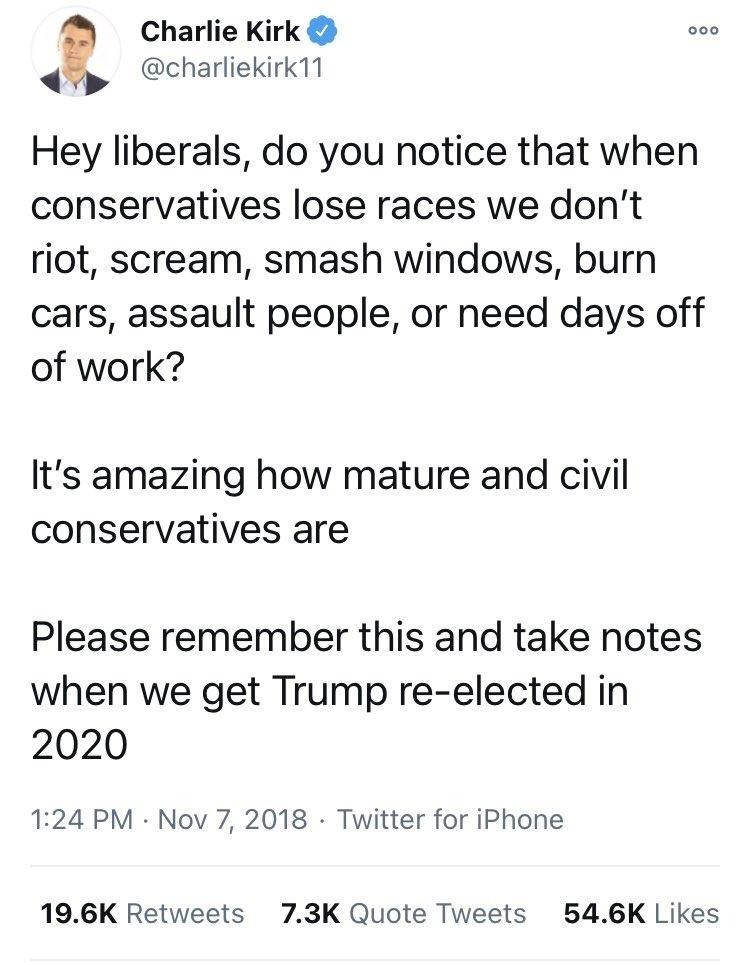
Task: Click the 1:24 PM timestamp
Action: (x=82, y=821)
